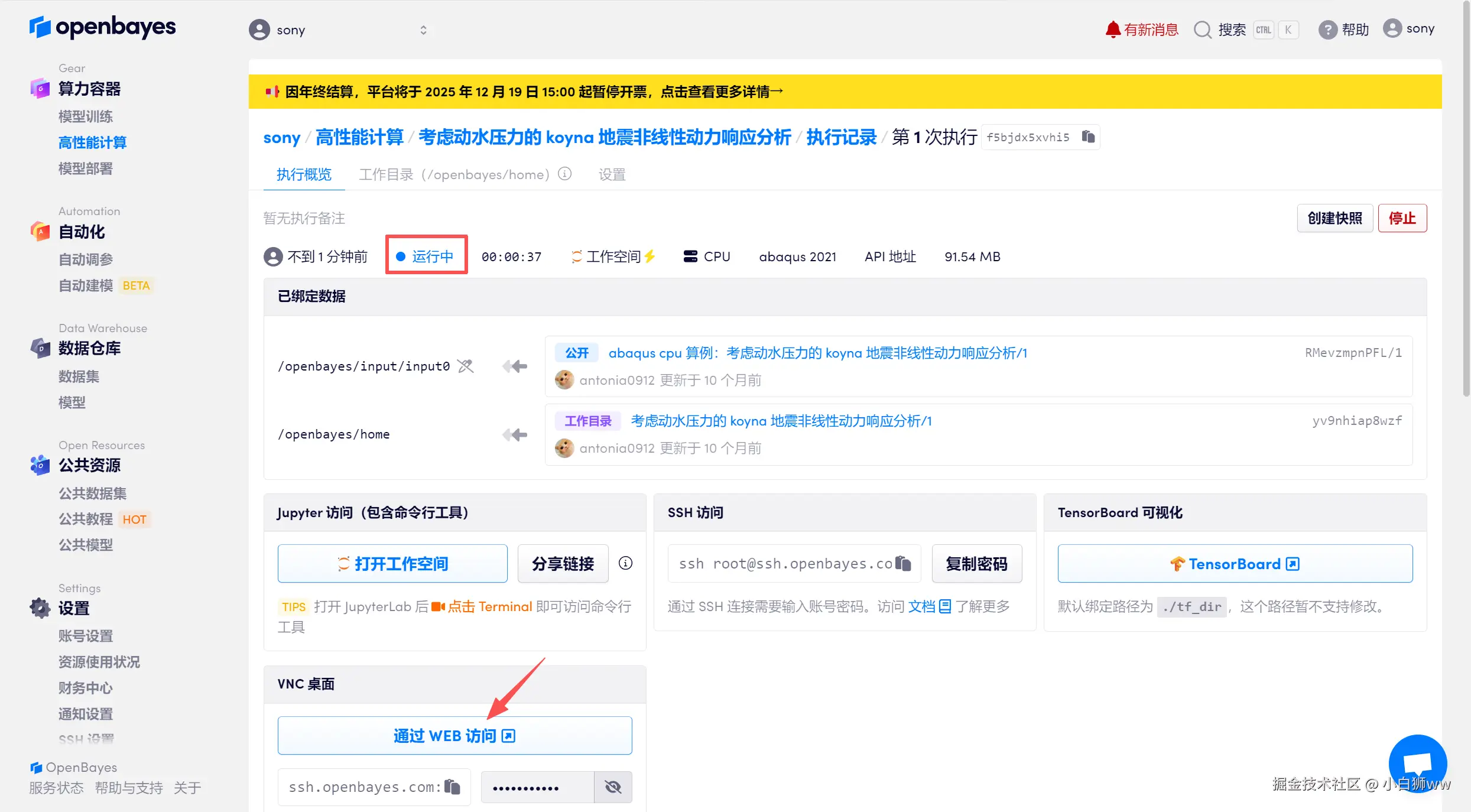This screenshot has width=1471, height=812.
Task: Show the working directory info tooltip
Action: pos(565,174)
